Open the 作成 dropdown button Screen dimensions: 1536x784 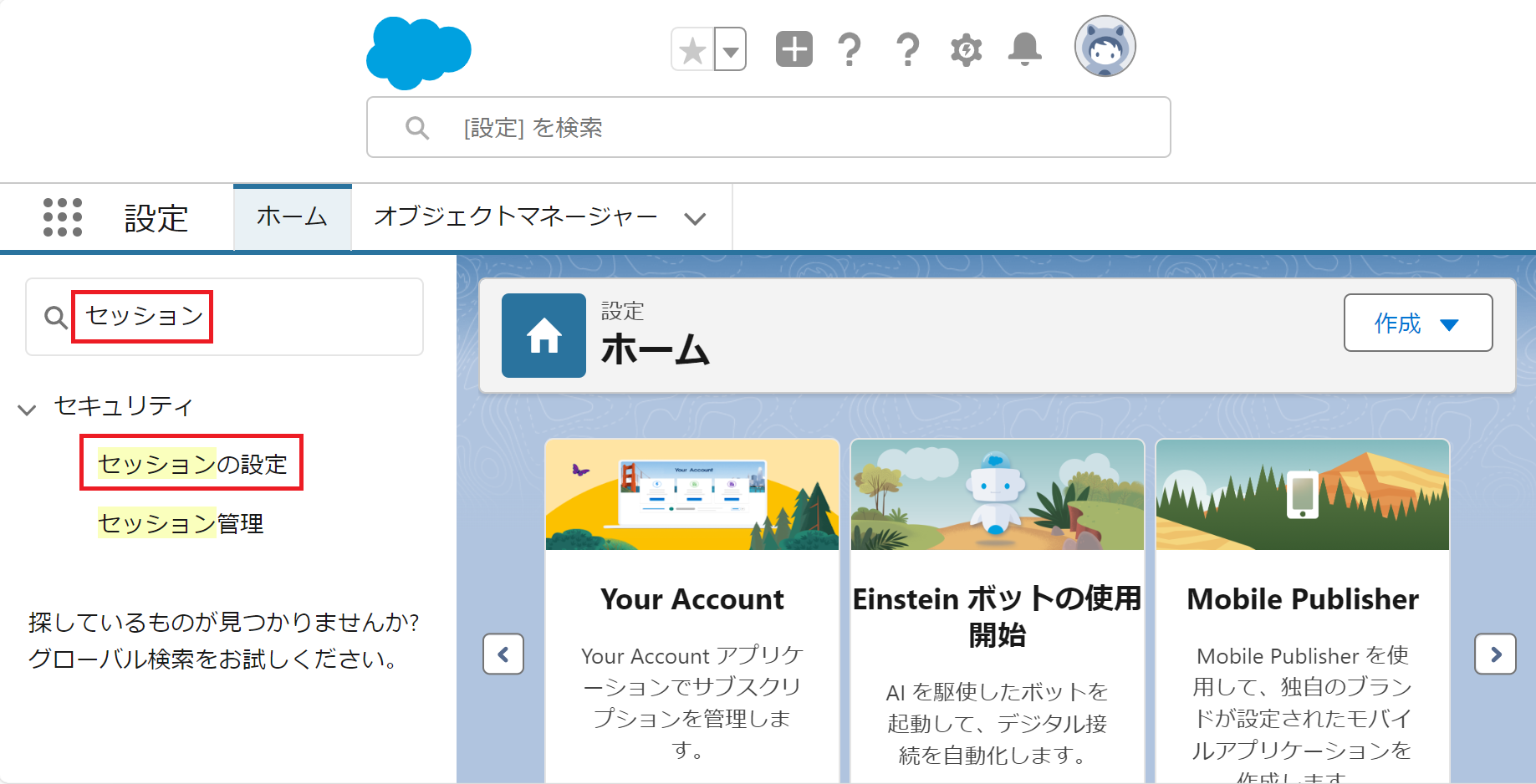(1417, 323)
